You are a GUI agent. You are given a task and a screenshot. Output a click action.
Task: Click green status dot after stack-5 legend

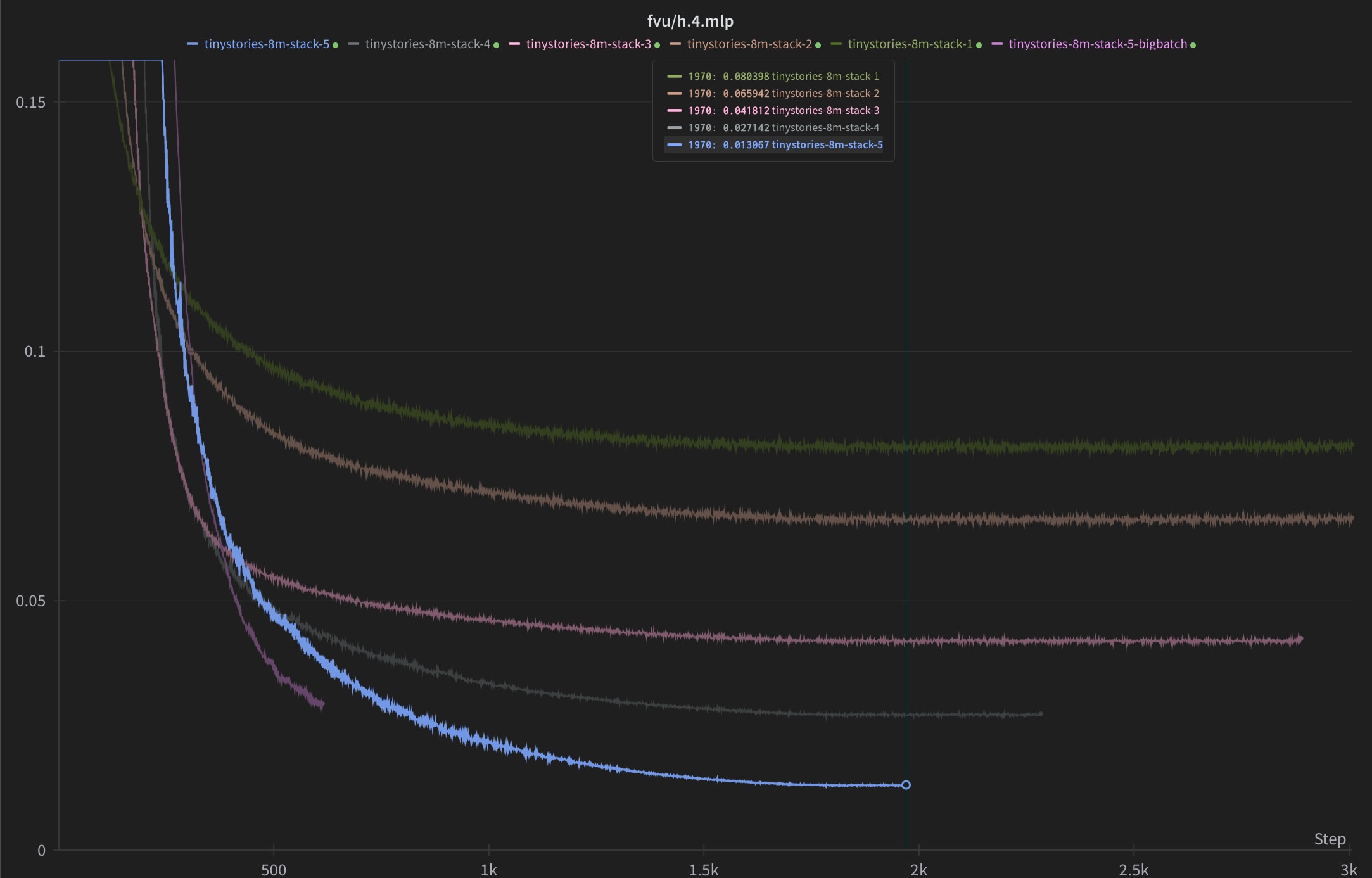[x=336, y=45]
